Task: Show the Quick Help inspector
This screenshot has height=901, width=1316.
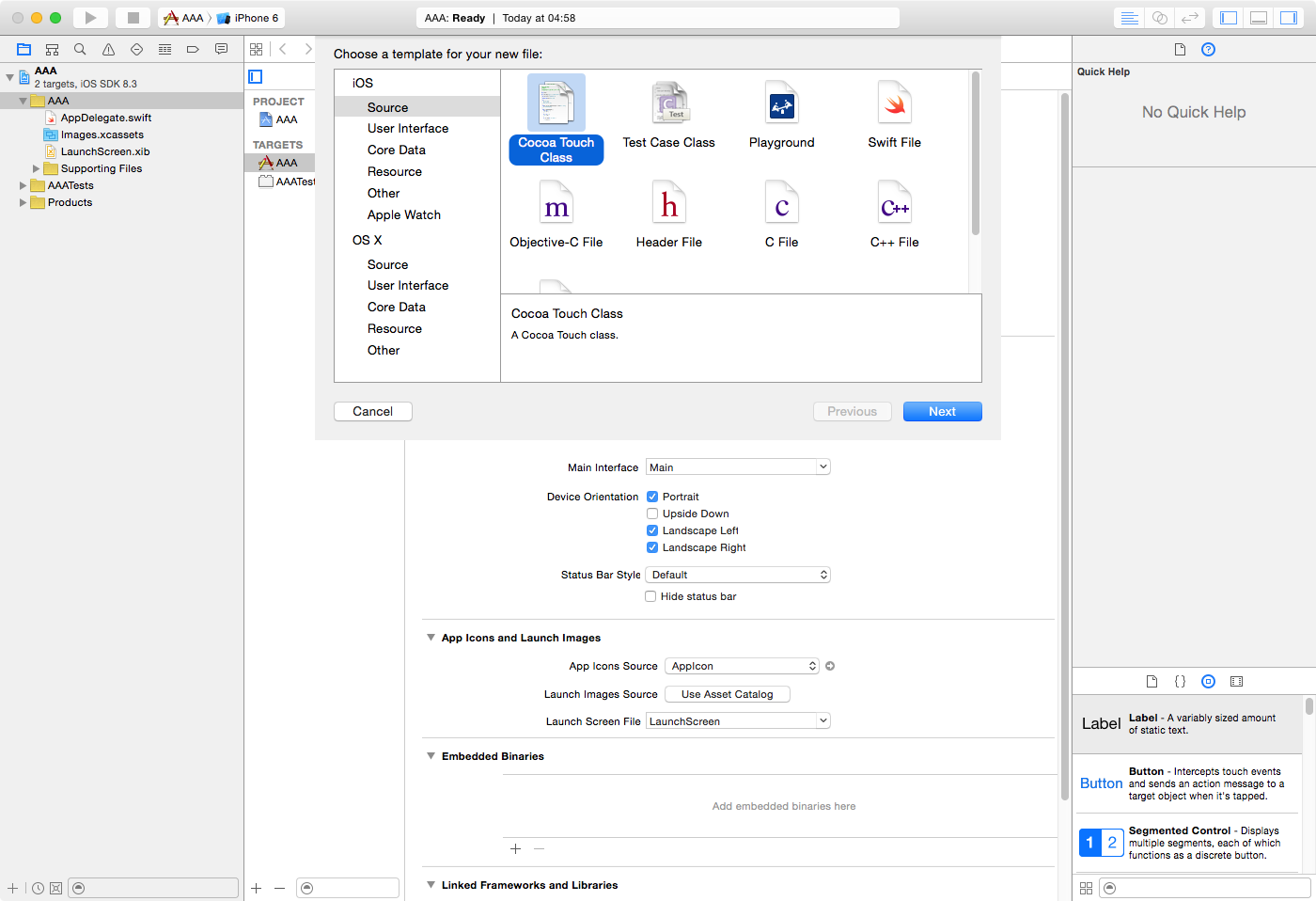Action: 1209,49
